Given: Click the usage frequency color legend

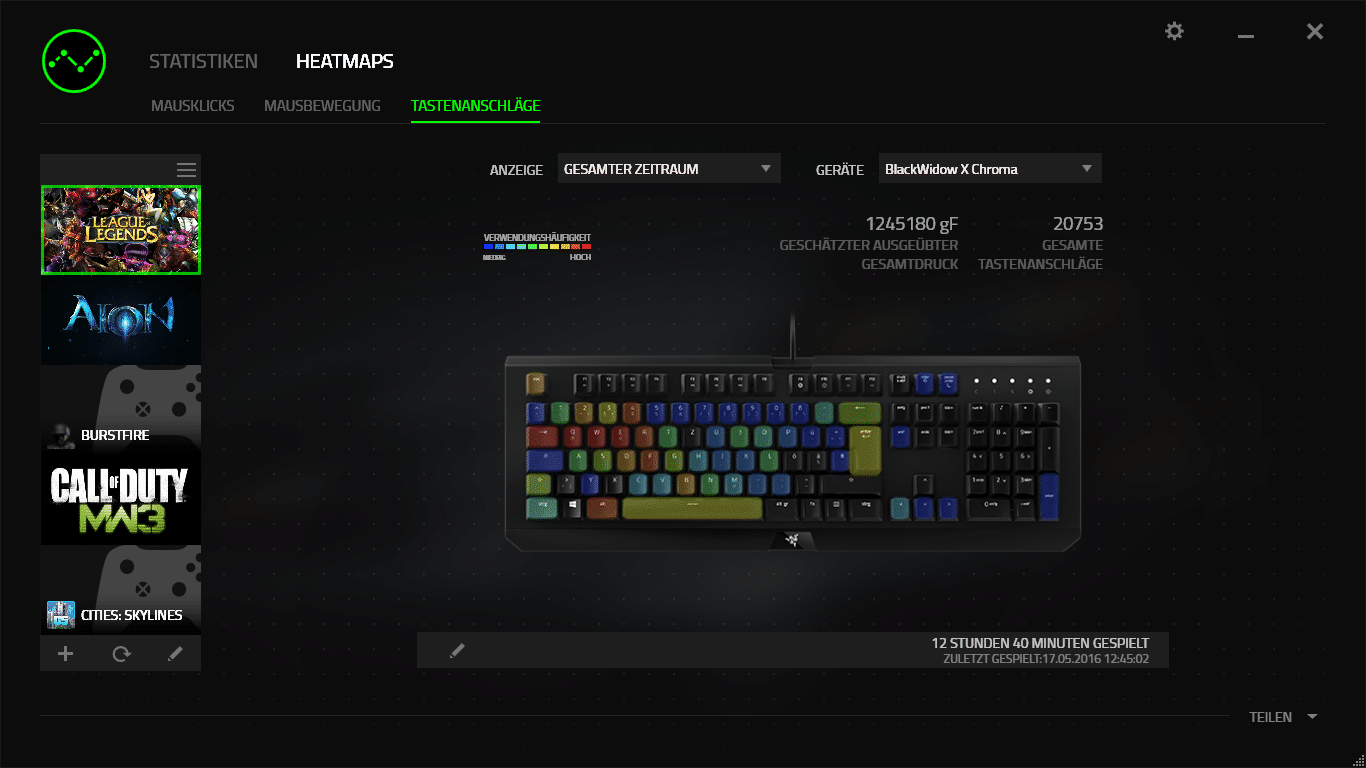Looking at the screenshot, I should 538,246.
